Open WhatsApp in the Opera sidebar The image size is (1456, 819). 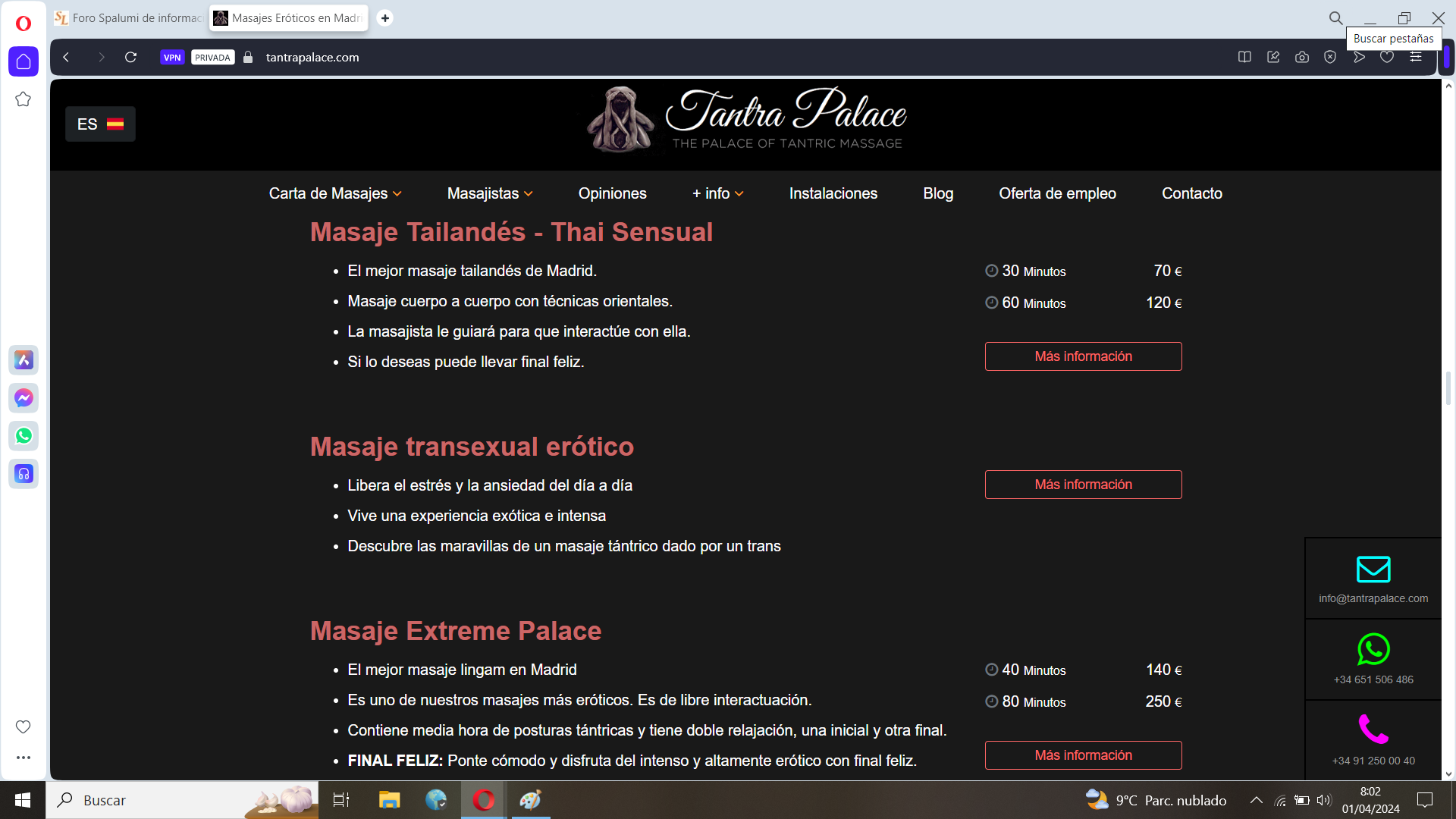[24, 436]
